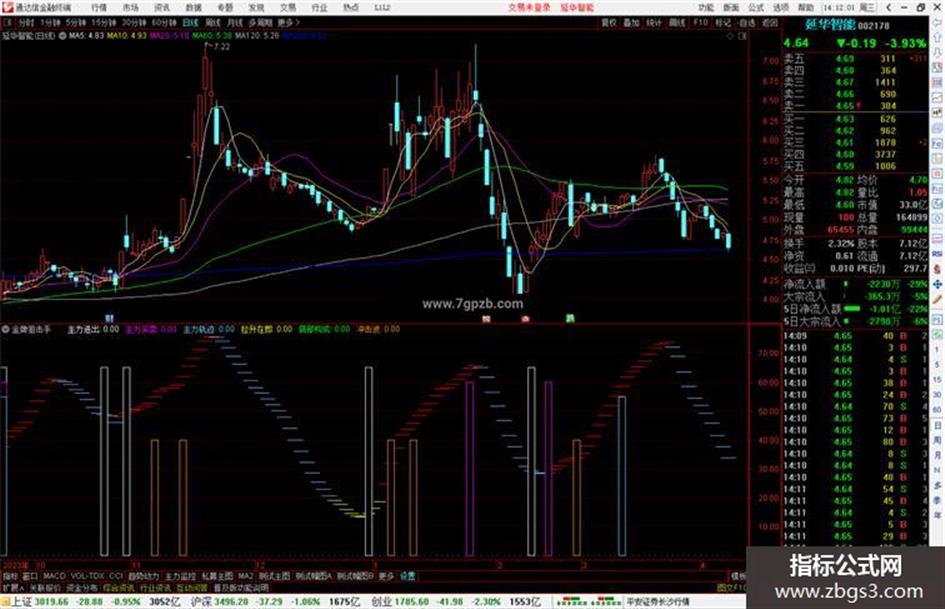Click the settings icon beside MA5 label

[63, 36]
